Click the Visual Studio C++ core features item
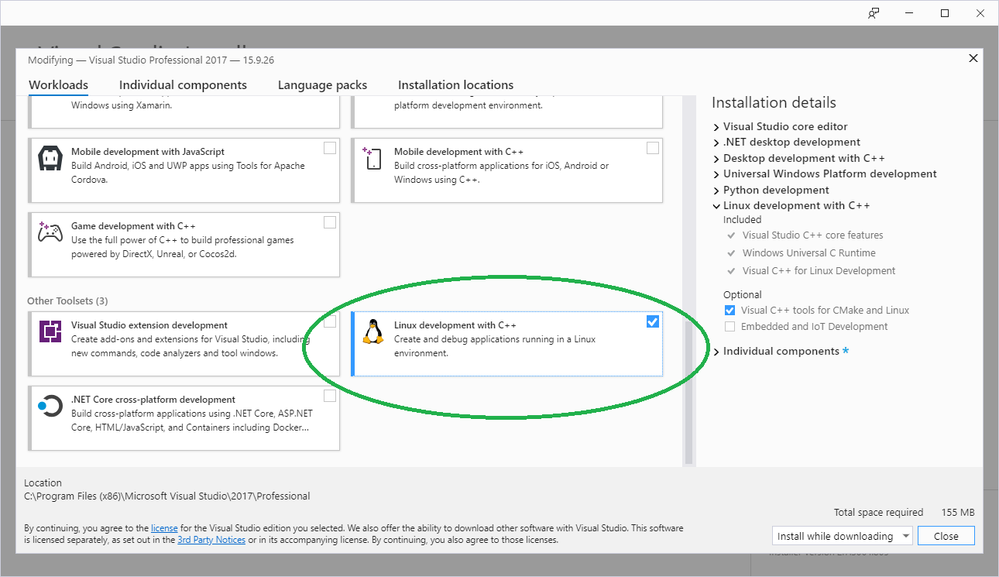This screenshot has height=577, width=999. point(812,235)
